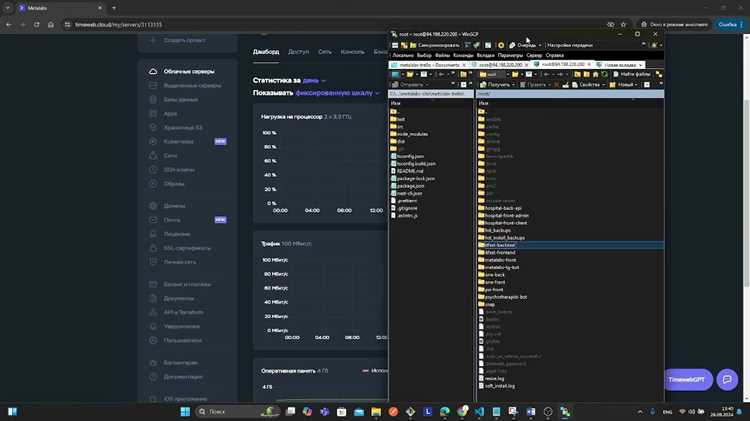
Task: Select the README.md file in local panel
Action: pyautogui.click(x=407, y=171)
